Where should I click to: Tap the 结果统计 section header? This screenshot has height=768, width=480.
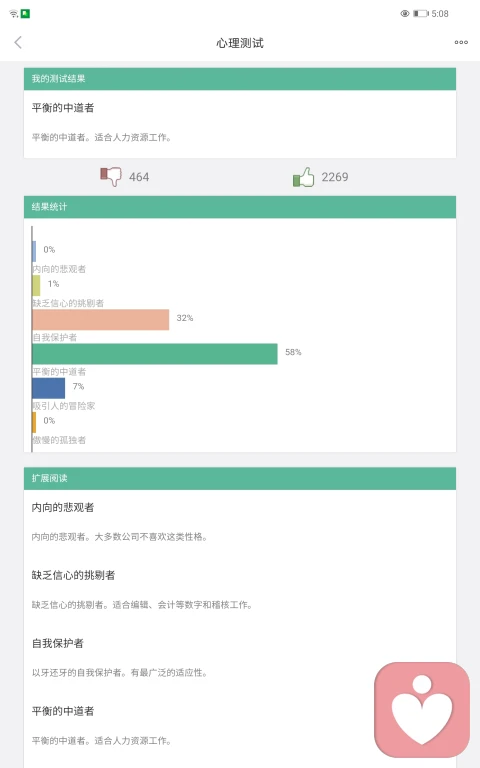pos(240,207)
